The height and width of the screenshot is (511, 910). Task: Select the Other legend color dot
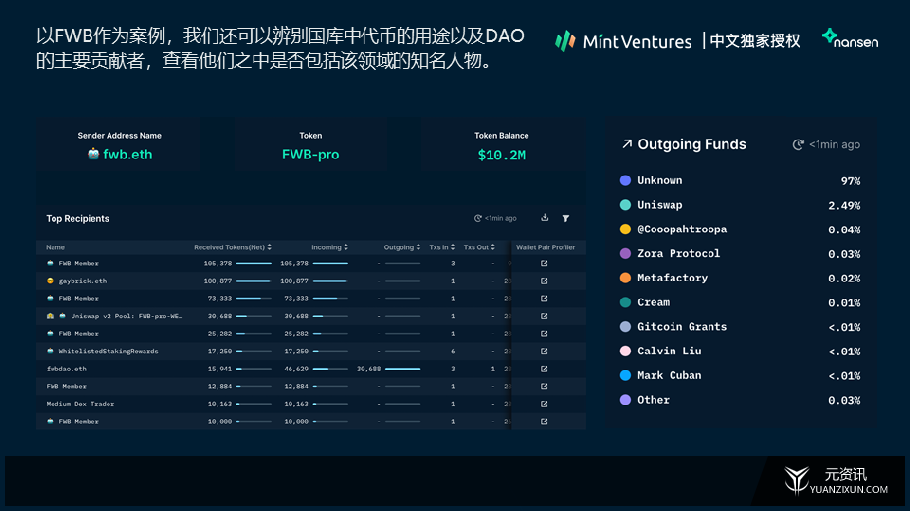coord(625,400)
